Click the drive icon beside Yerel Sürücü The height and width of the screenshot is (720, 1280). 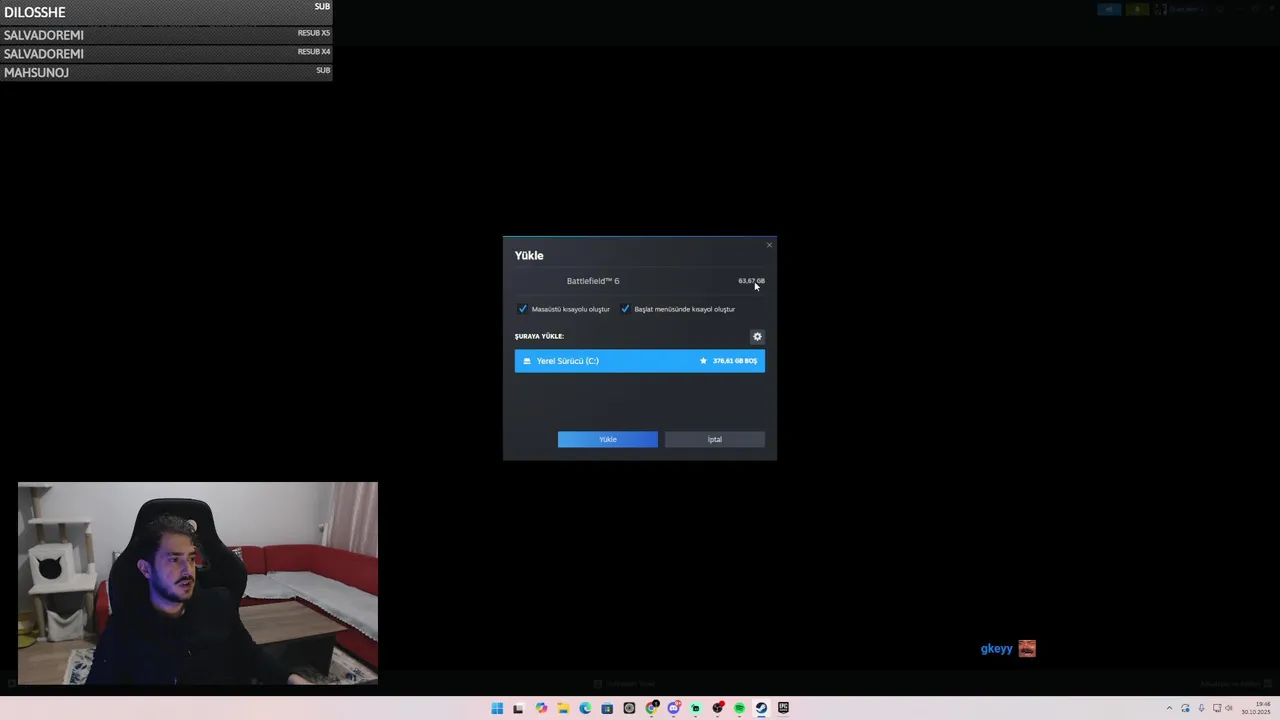tap(527, 361)
